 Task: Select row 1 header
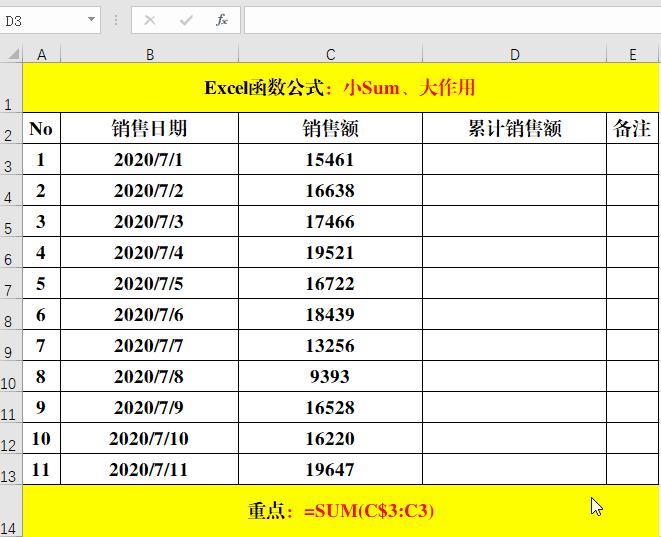click(x=11, y=88)
